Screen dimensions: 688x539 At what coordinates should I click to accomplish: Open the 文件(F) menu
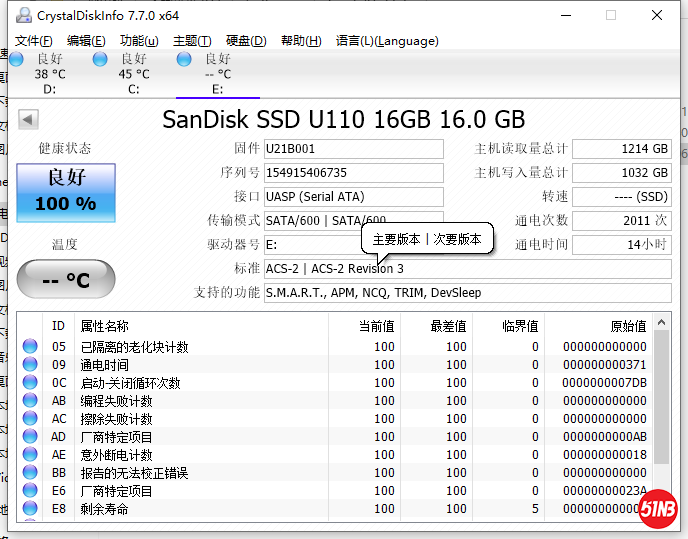tap(34, 41)
